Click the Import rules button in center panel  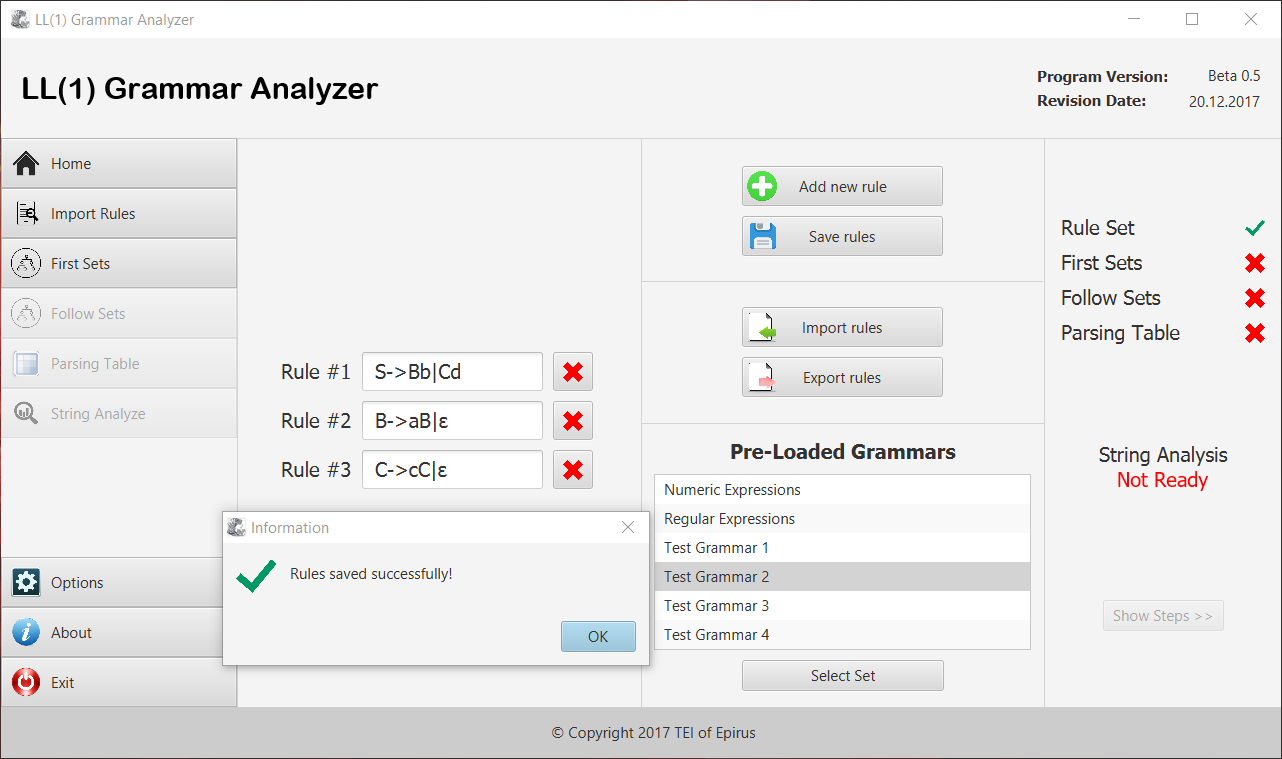842,328
